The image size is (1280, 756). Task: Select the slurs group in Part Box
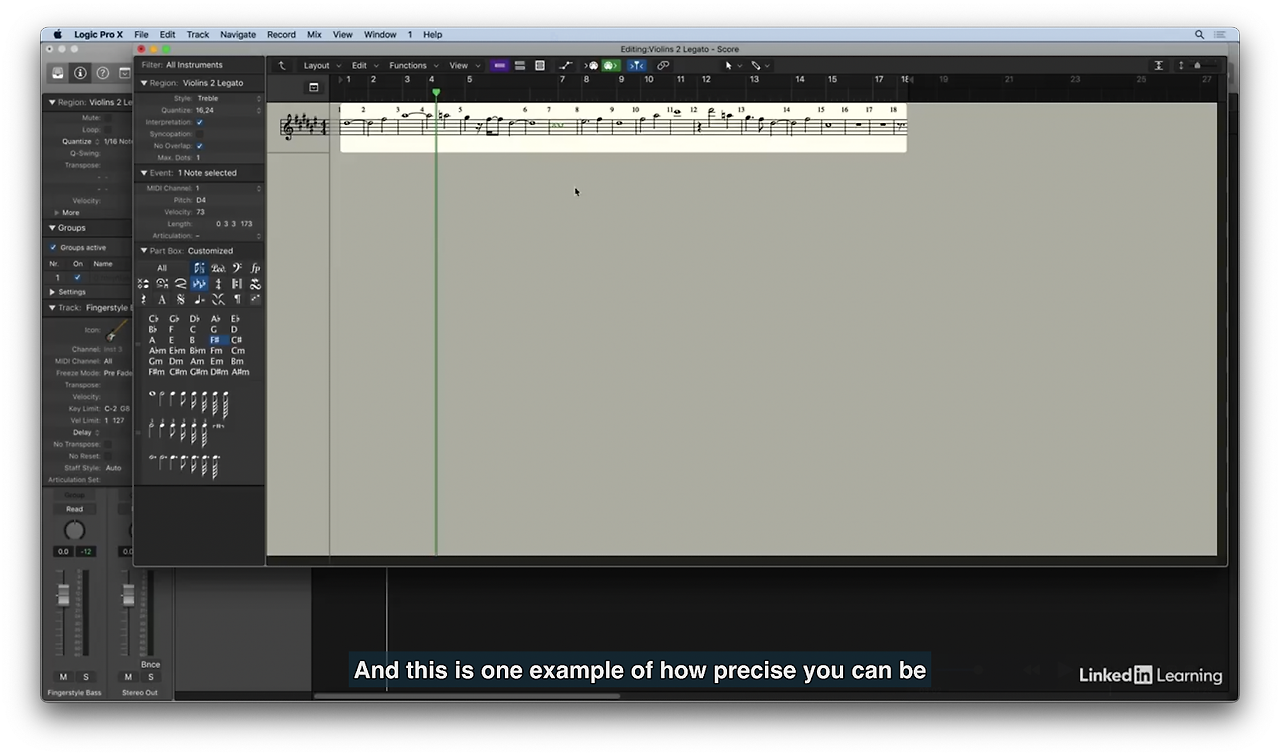(x=180, y=284)
